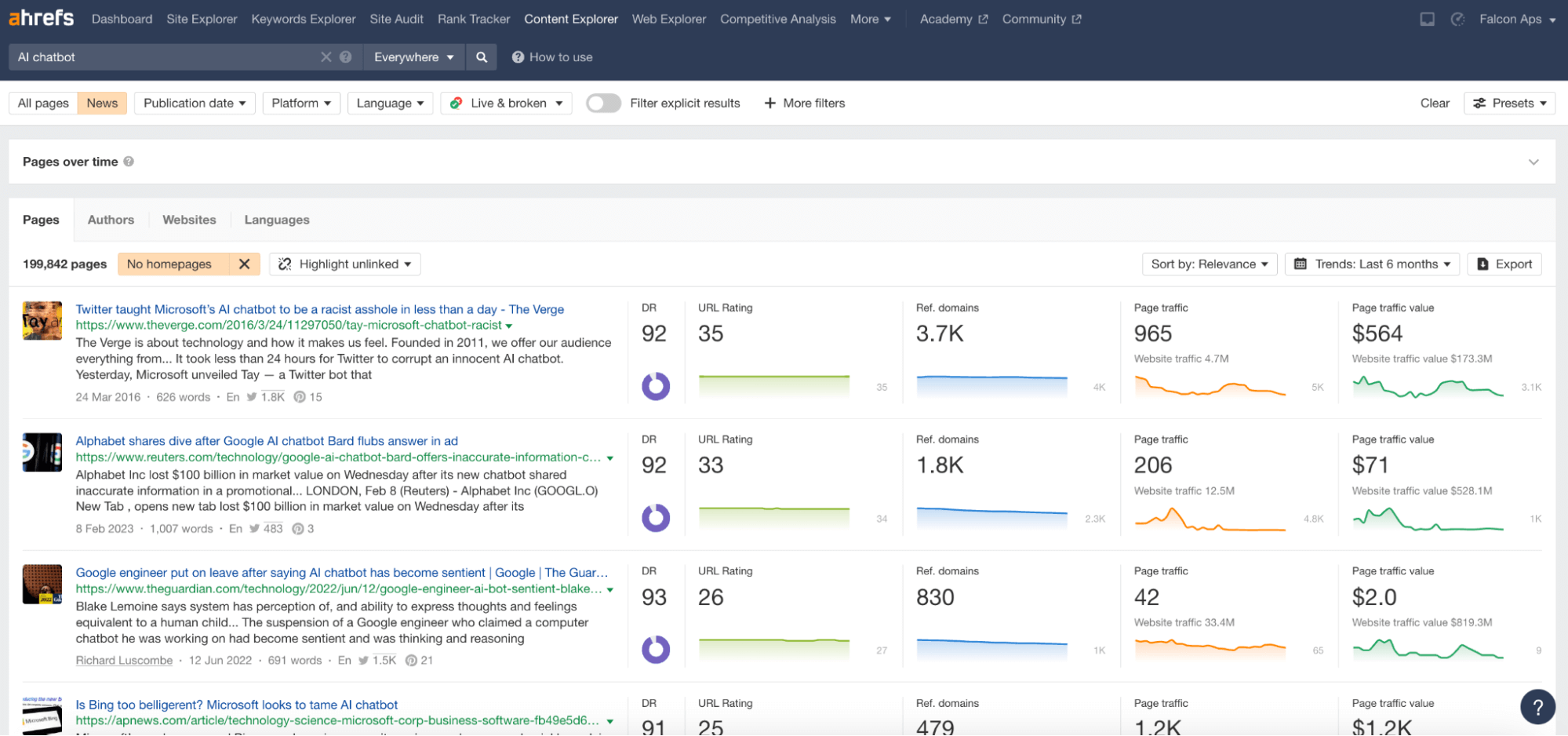Remove the No homepages filter via its X

[x=244, y=264]
